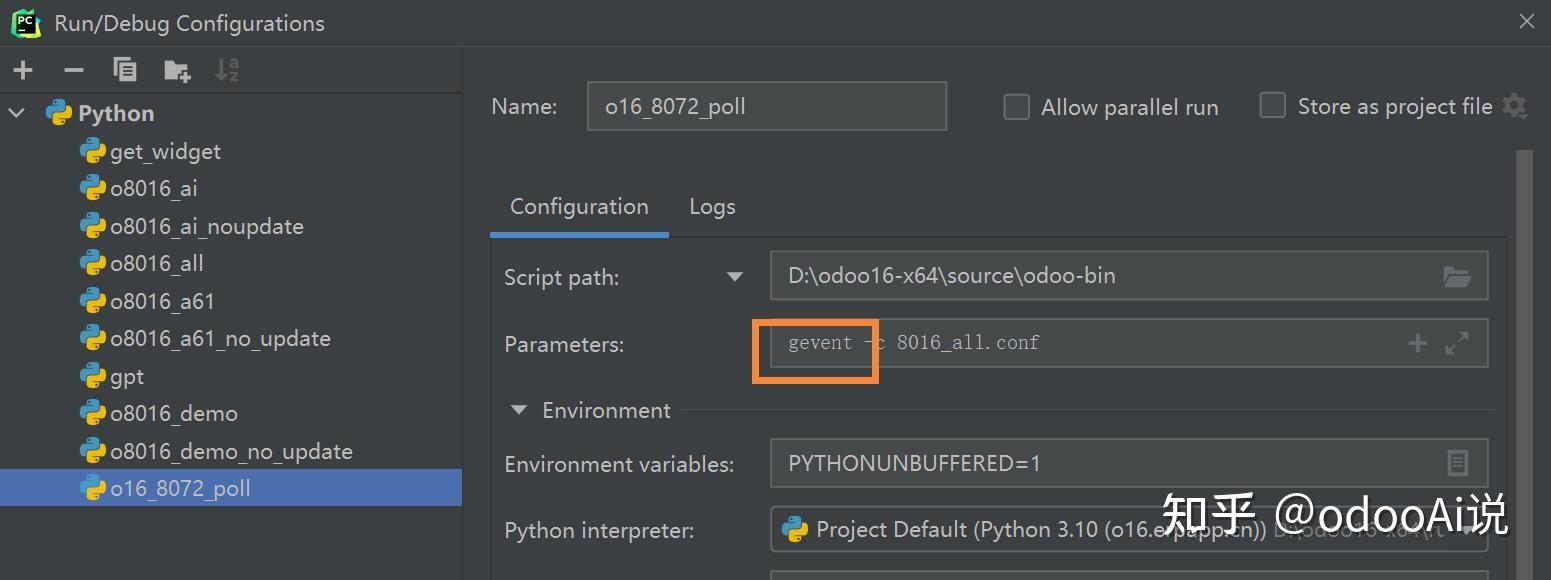Add a new run configuration
This screenshot has width=1551, height=580.
(23, 70)
